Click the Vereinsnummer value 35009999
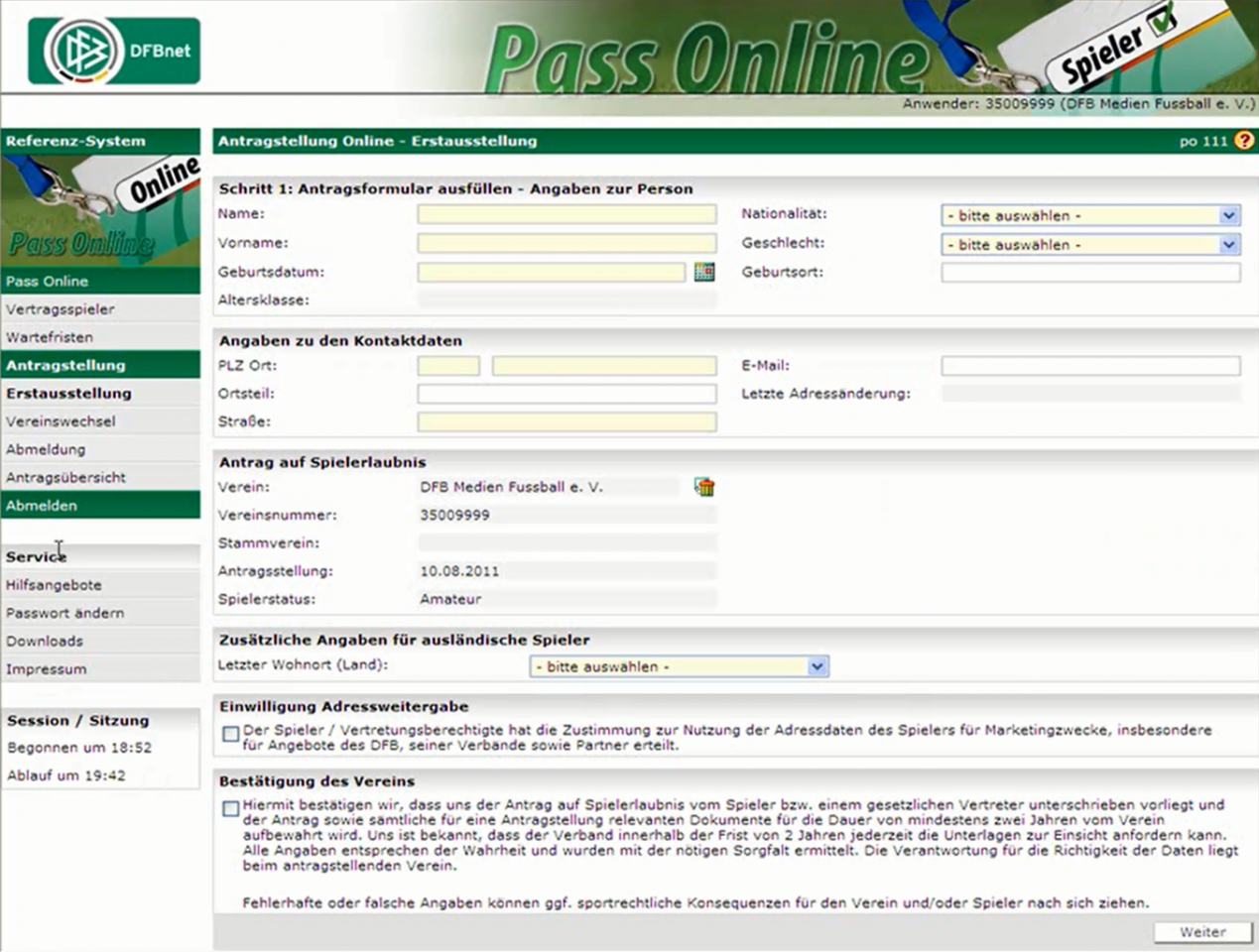1259x952 pixels. [x=454, y=515]
